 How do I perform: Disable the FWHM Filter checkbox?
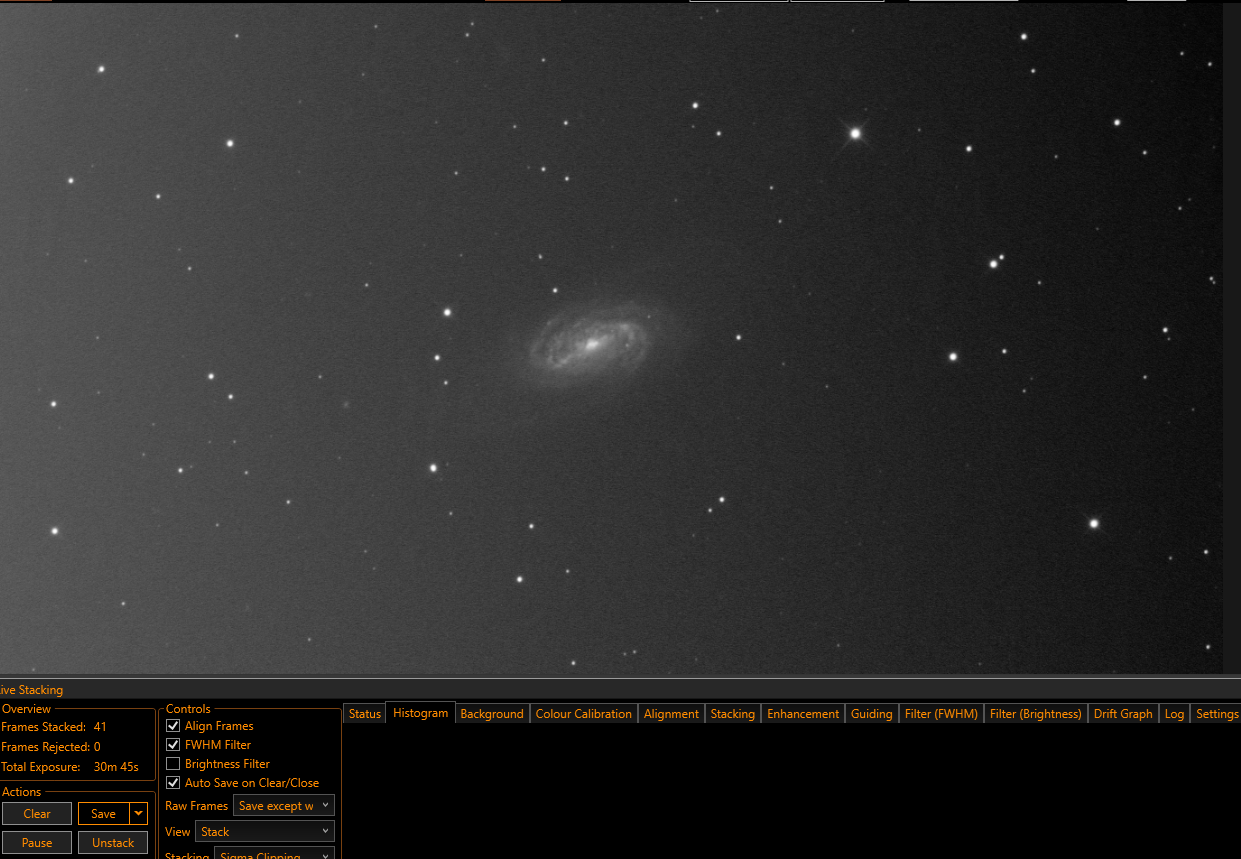(x=173, y=745)
